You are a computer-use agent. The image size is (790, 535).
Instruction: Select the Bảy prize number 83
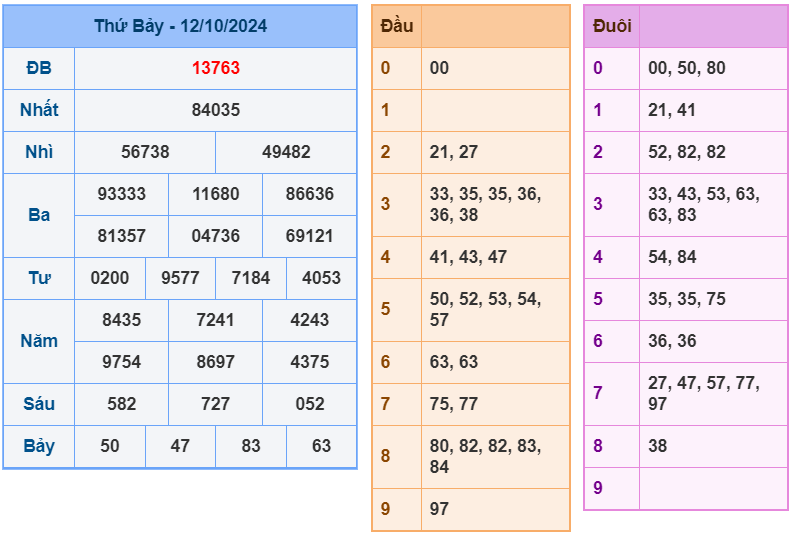click(251, 446)
